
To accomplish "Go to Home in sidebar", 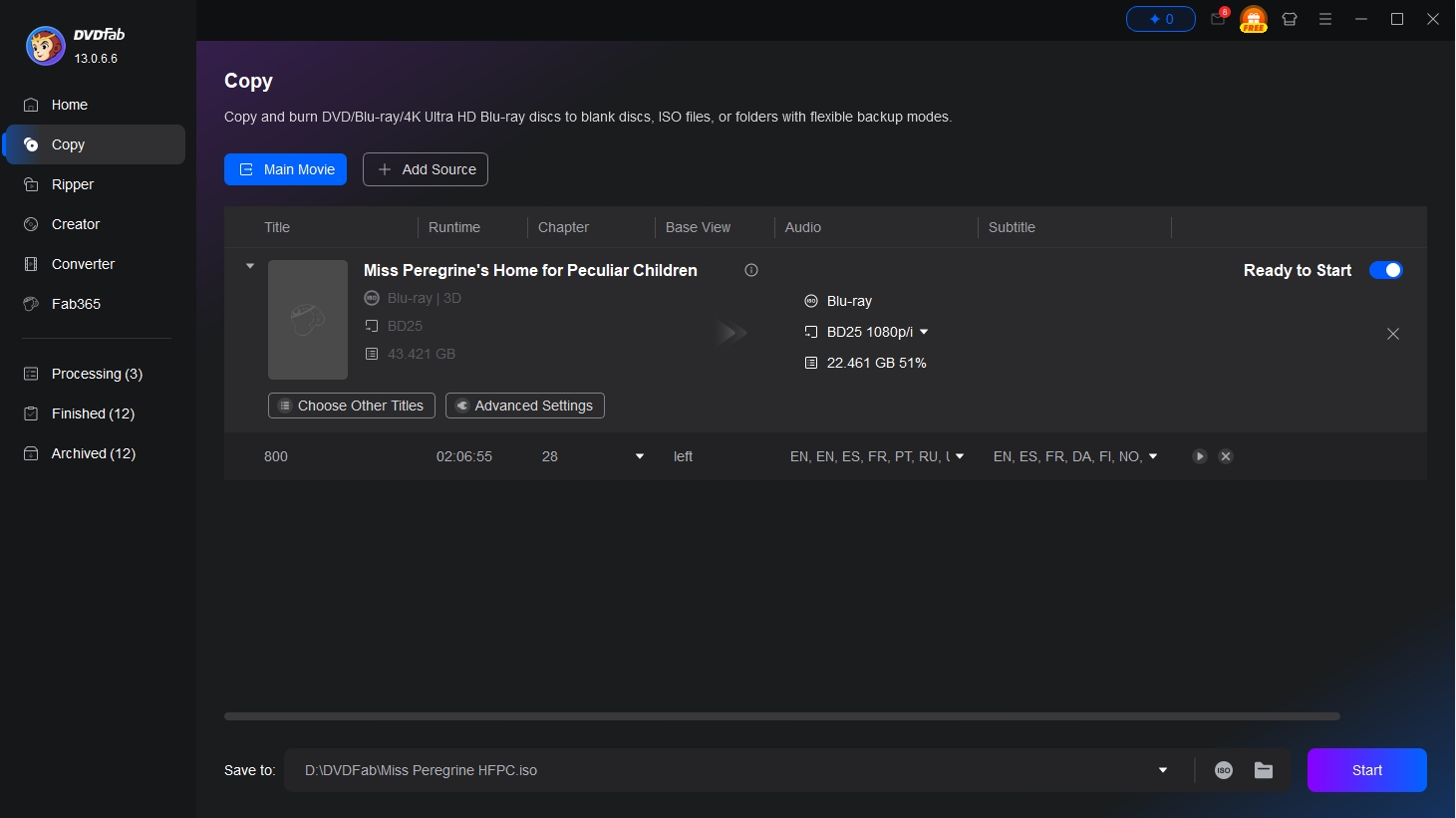I will 94,105.
